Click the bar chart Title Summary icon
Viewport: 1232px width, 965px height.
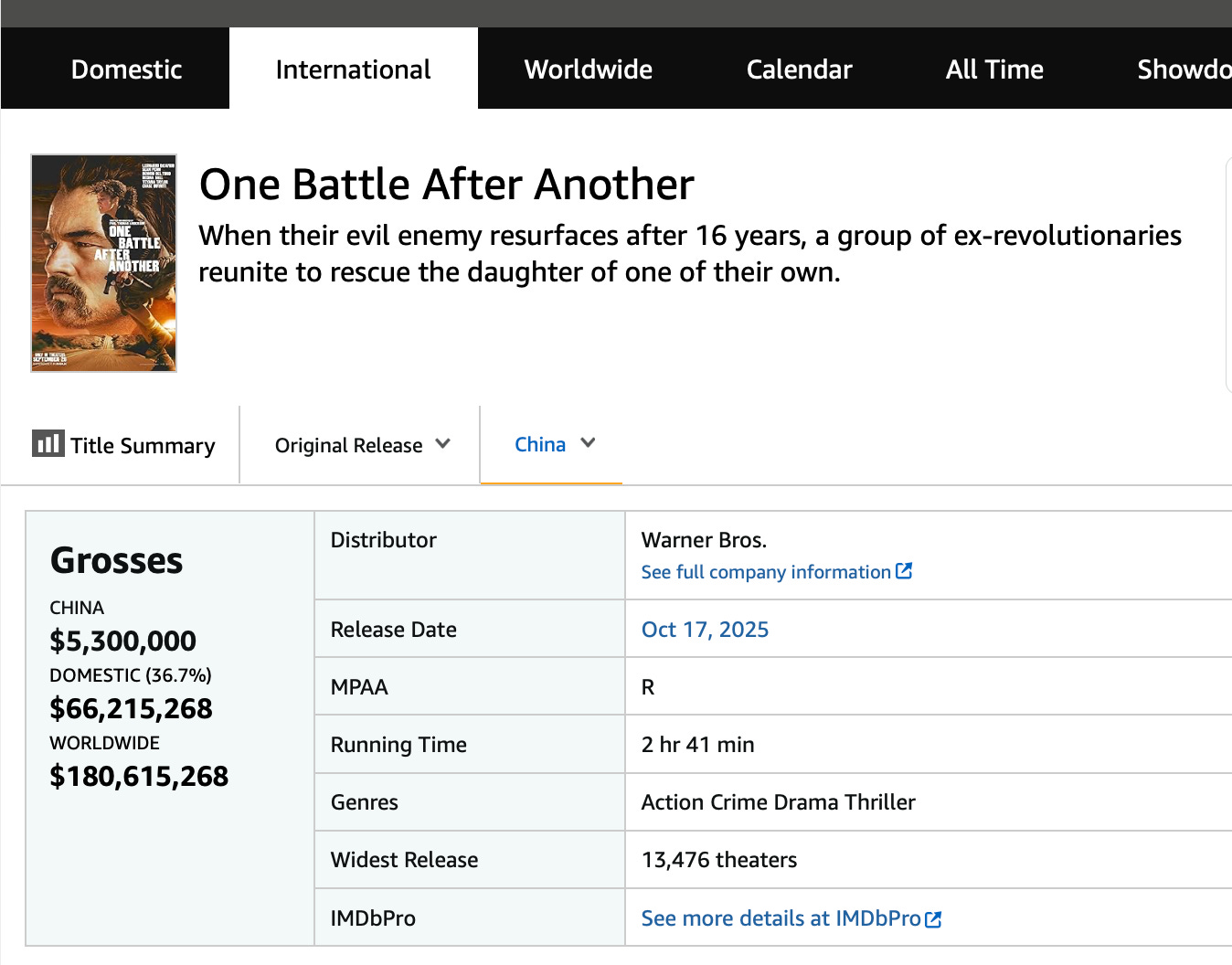point(48,443)
